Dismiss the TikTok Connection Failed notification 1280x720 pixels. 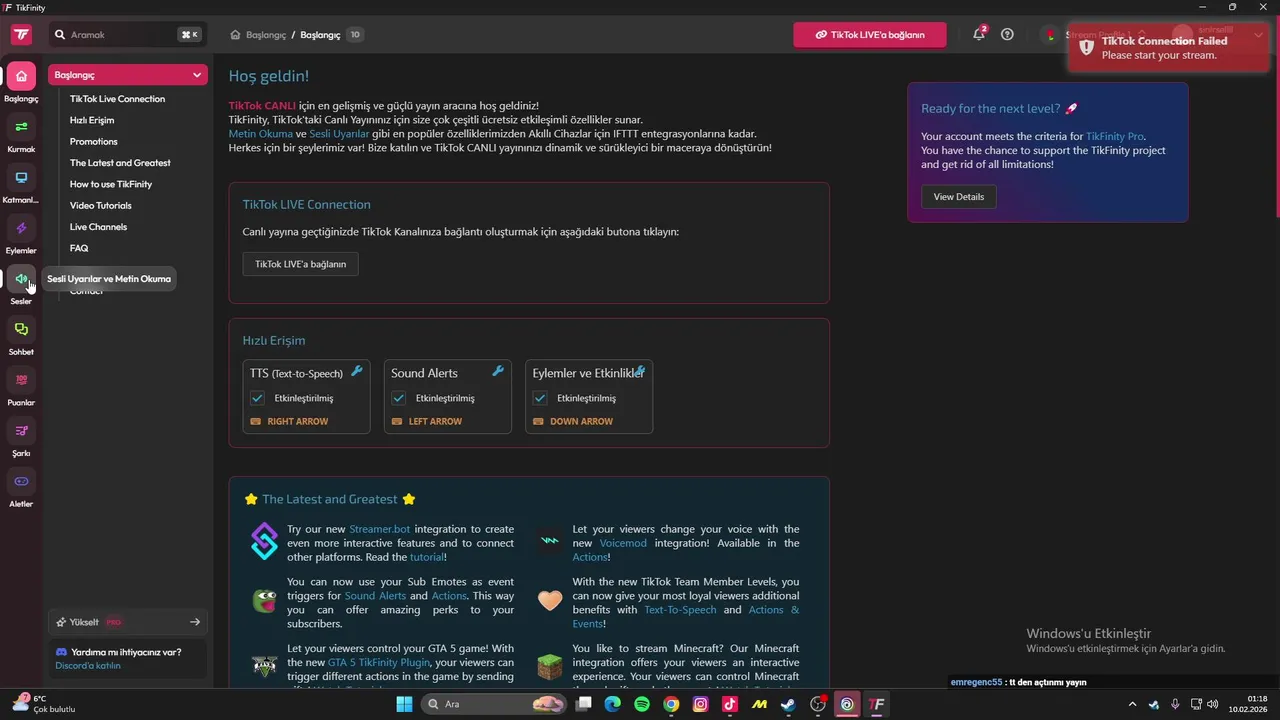tap(1168, 47)
